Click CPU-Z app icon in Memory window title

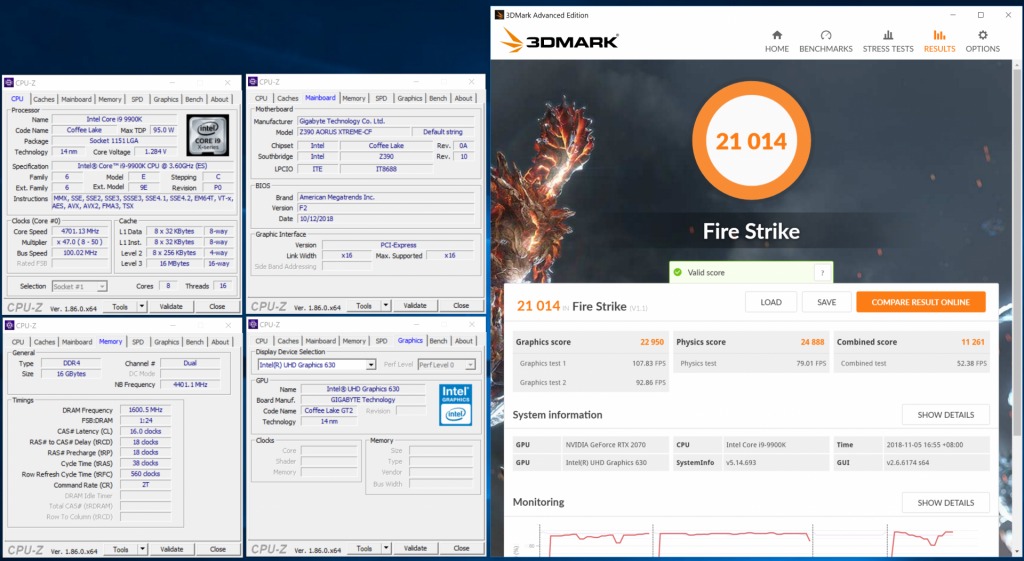coord(9,325)
